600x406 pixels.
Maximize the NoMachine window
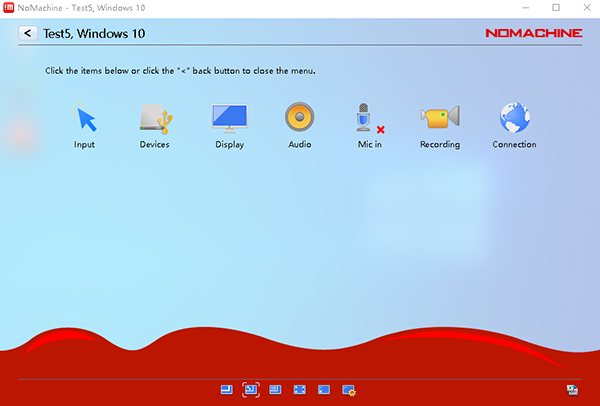point(556,8)
